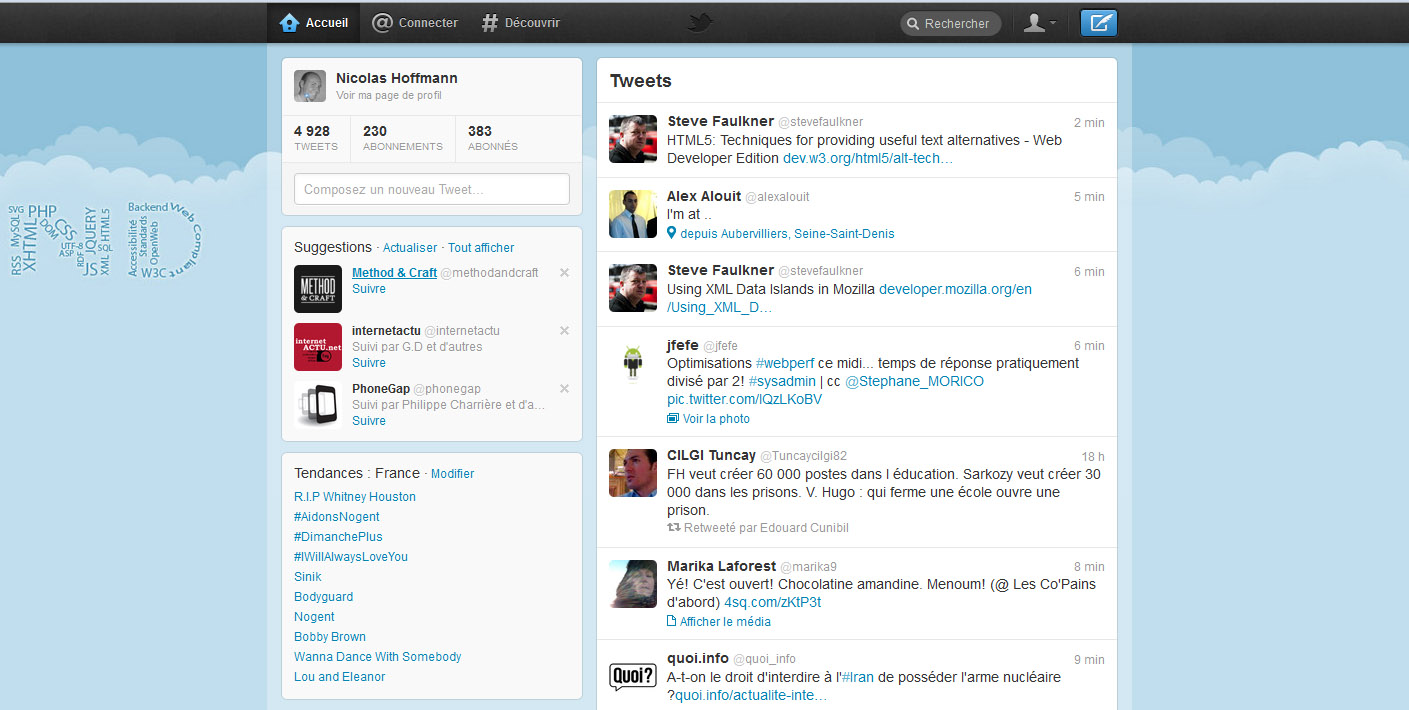Screen dimensions: 1409x710
Task: Open Voir ma page de profil
Action: click(389, 96)
